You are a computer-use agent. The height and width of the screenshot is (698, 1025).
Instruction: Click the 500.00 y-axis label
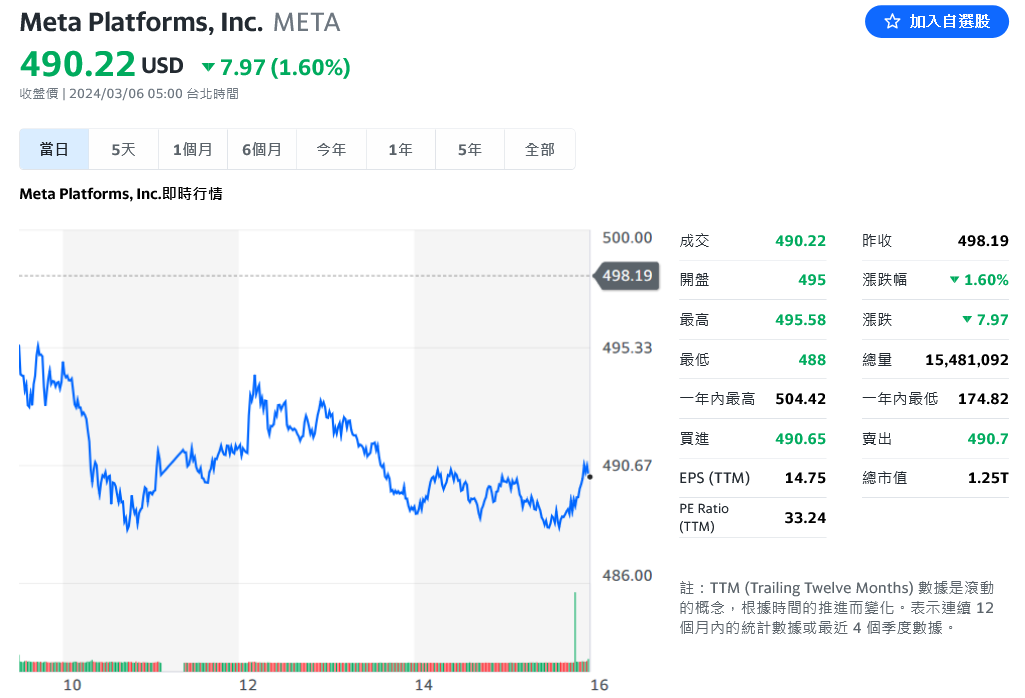[x=627, y=237]
